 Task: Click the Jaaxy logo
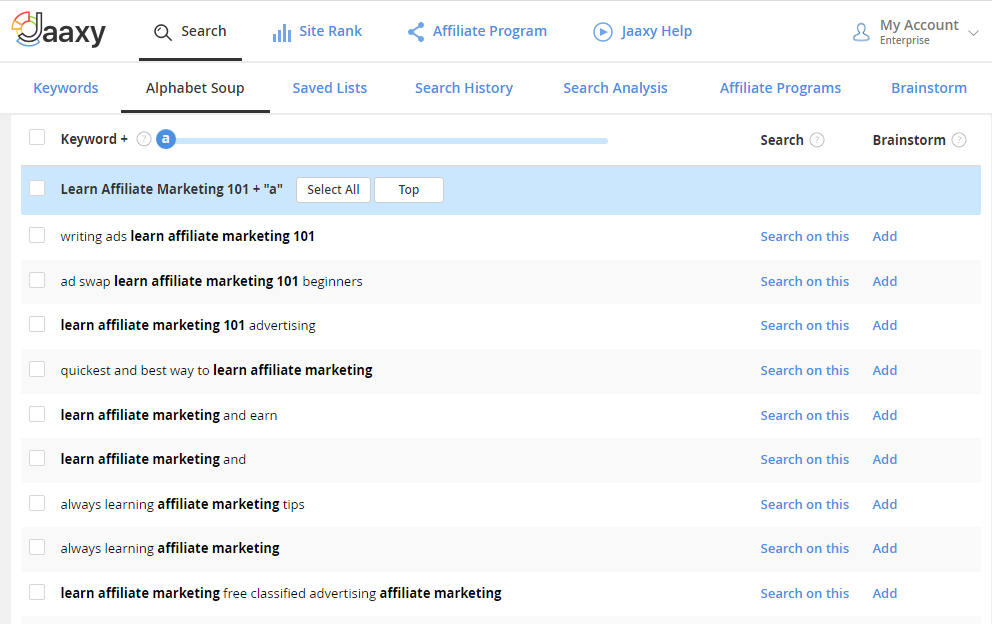click(x=59, y=30)
